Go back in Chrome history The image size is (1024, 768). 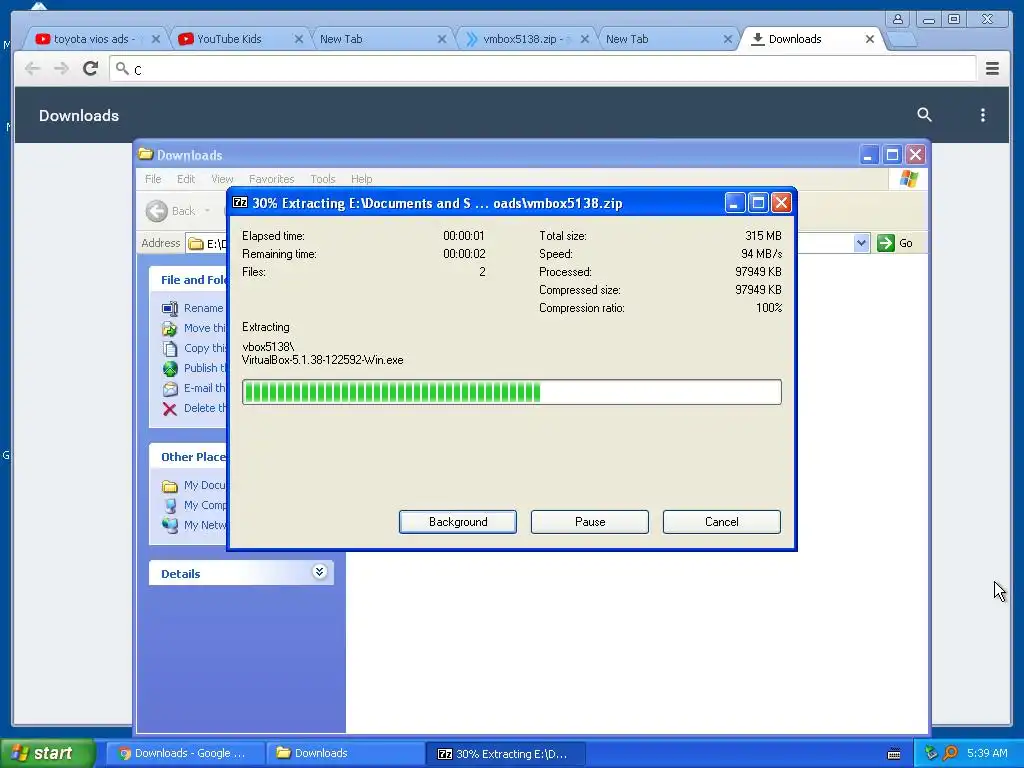33,69
